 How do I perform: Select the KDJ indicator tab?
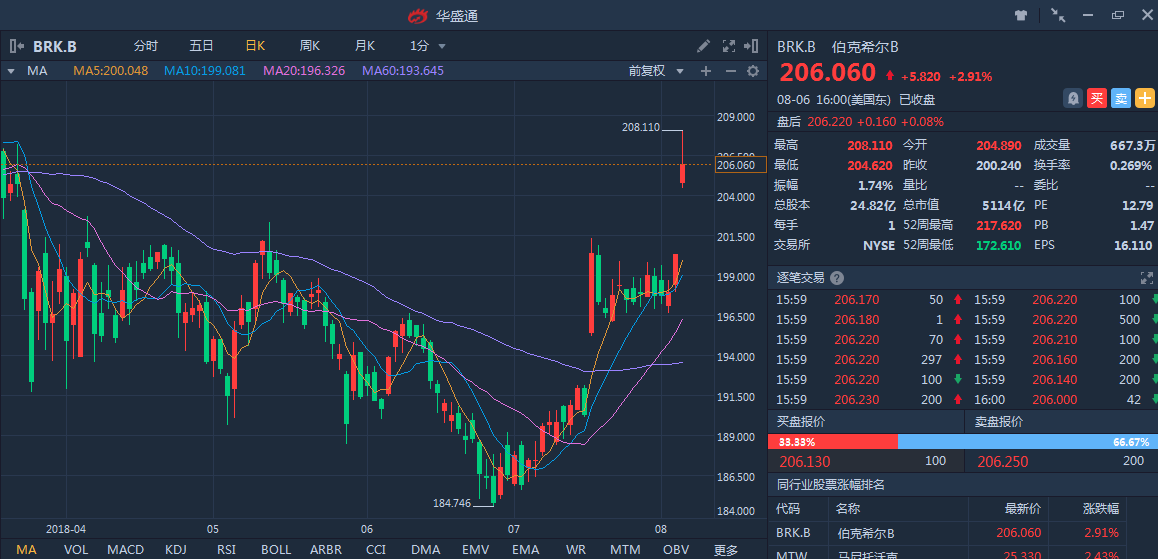point(176,549)
